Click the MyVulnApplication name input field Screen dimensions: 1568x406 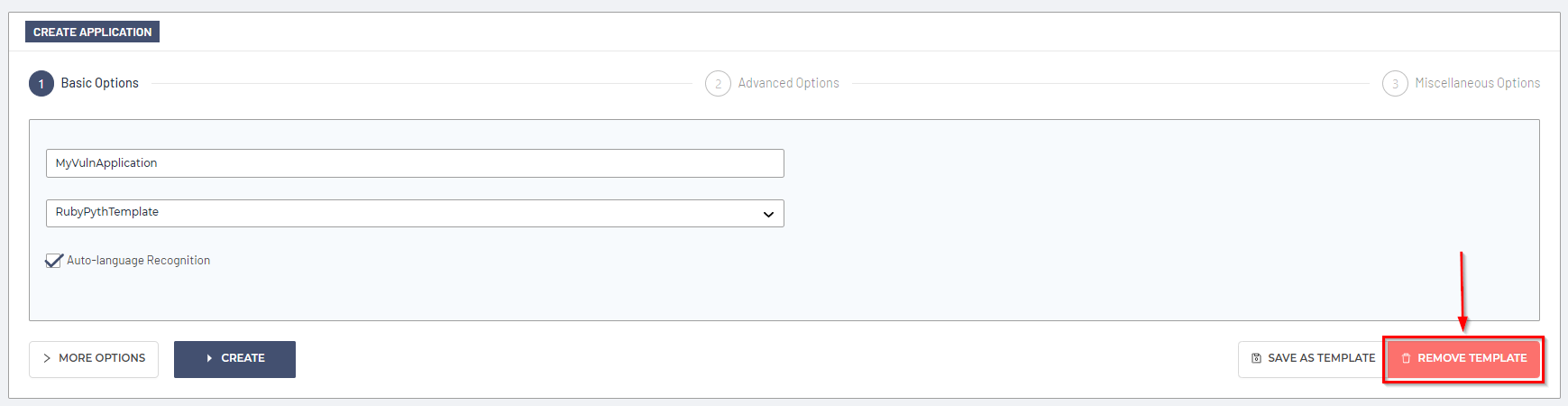click(x=415, y=163)
